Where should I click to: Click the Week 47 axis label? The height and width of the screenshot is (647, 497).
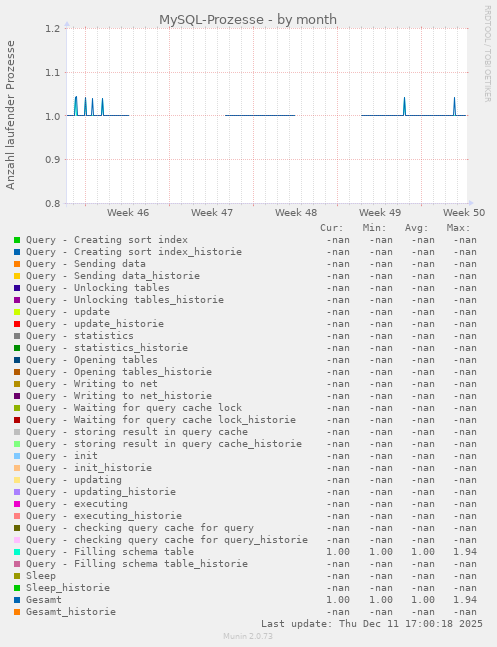212,213
